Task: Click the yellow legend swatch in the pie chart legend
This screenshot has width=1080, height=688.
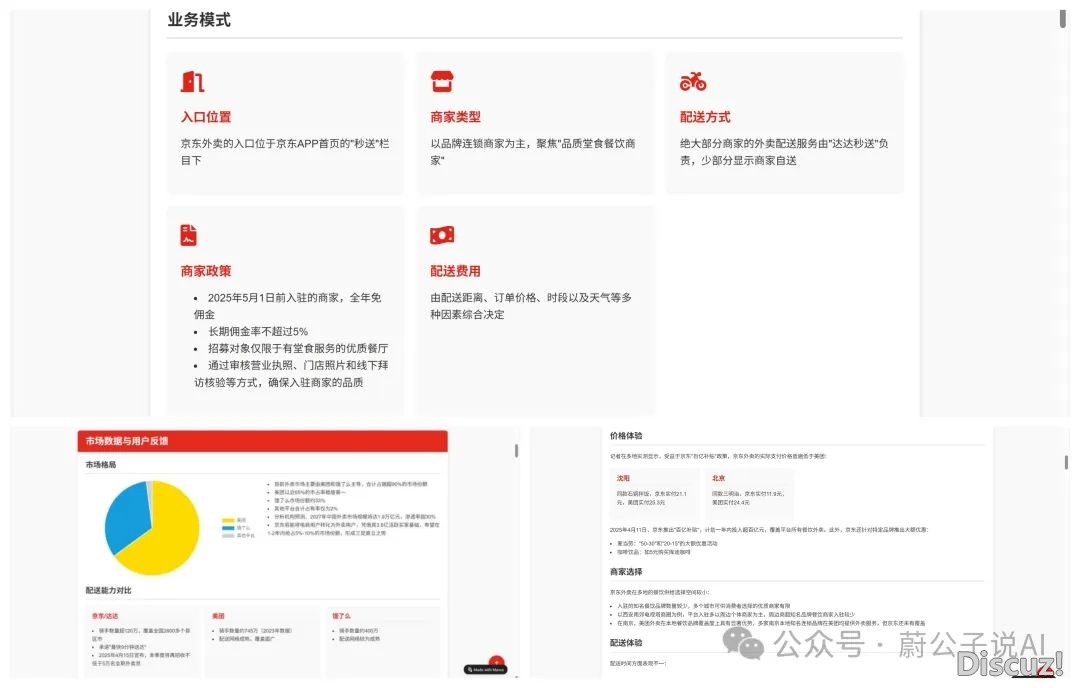Action: (228, 521)
